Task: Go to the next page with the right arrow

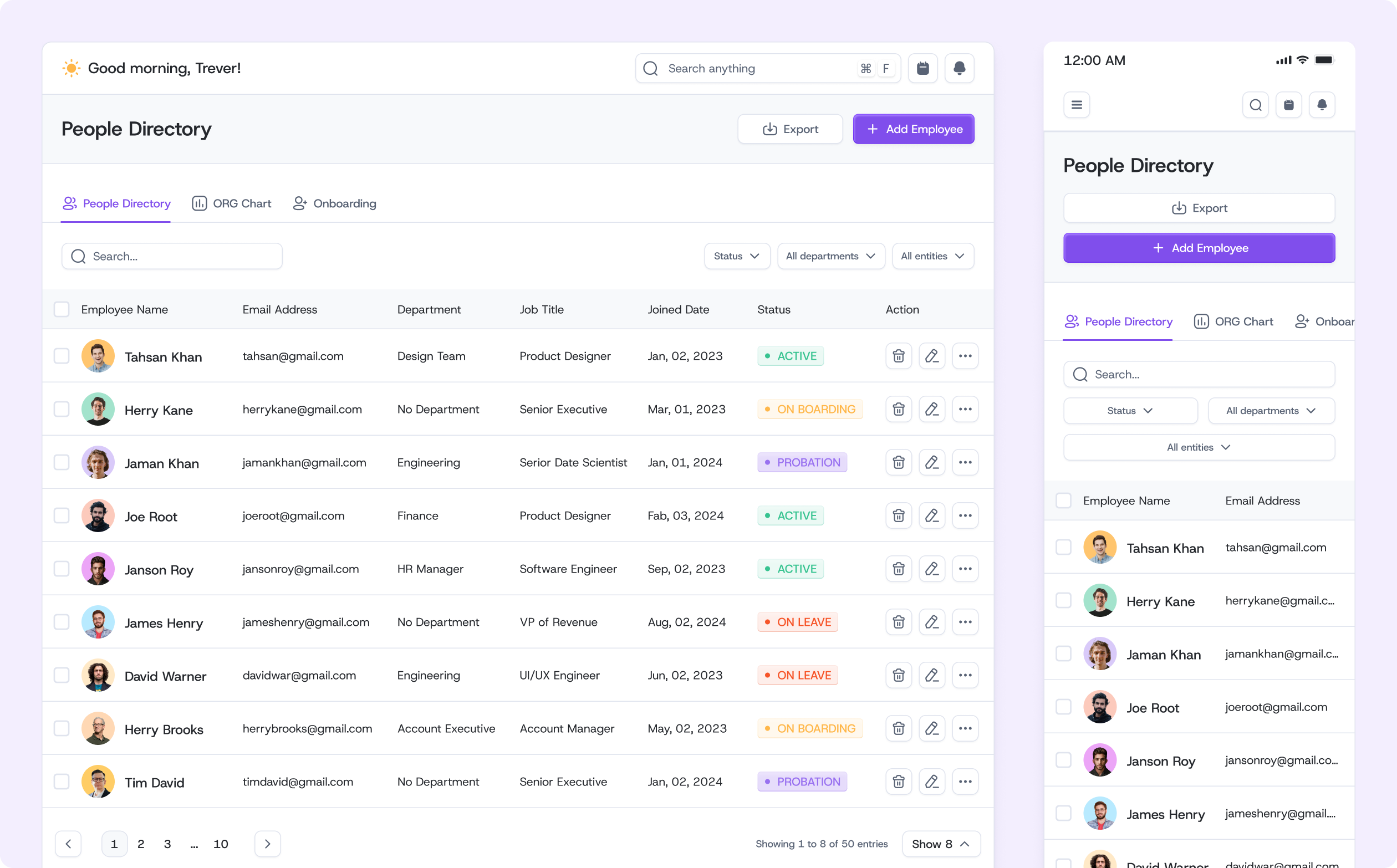Action: click(267, 844)
